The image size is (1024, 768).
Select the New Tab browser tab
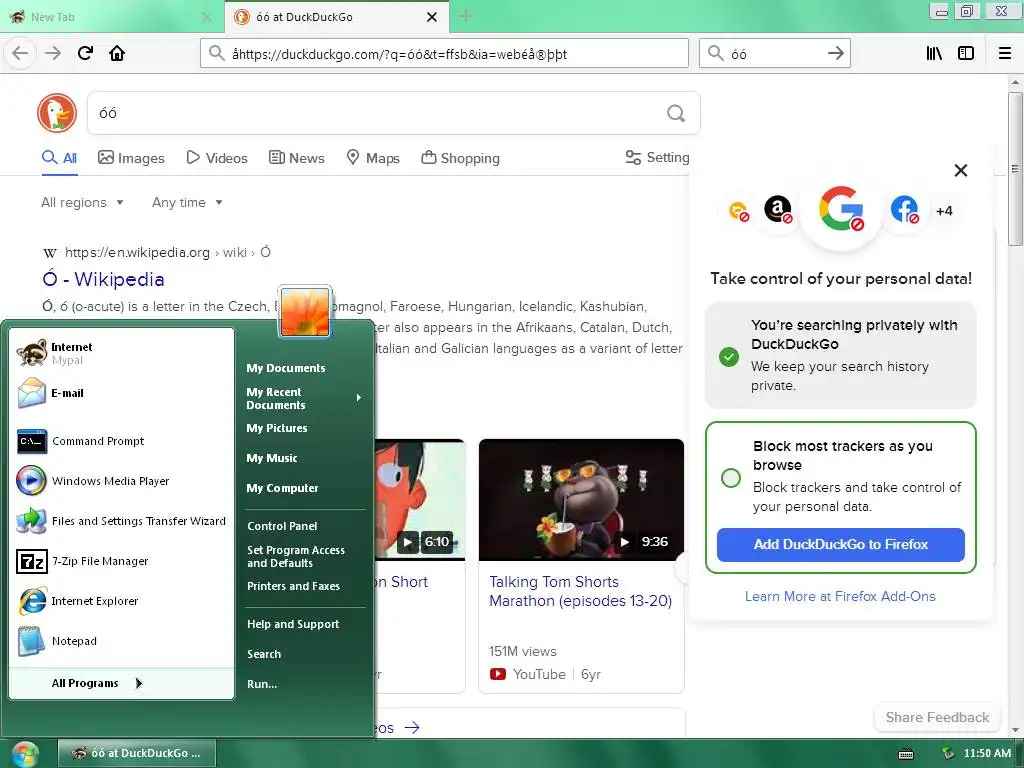[111, 17]
